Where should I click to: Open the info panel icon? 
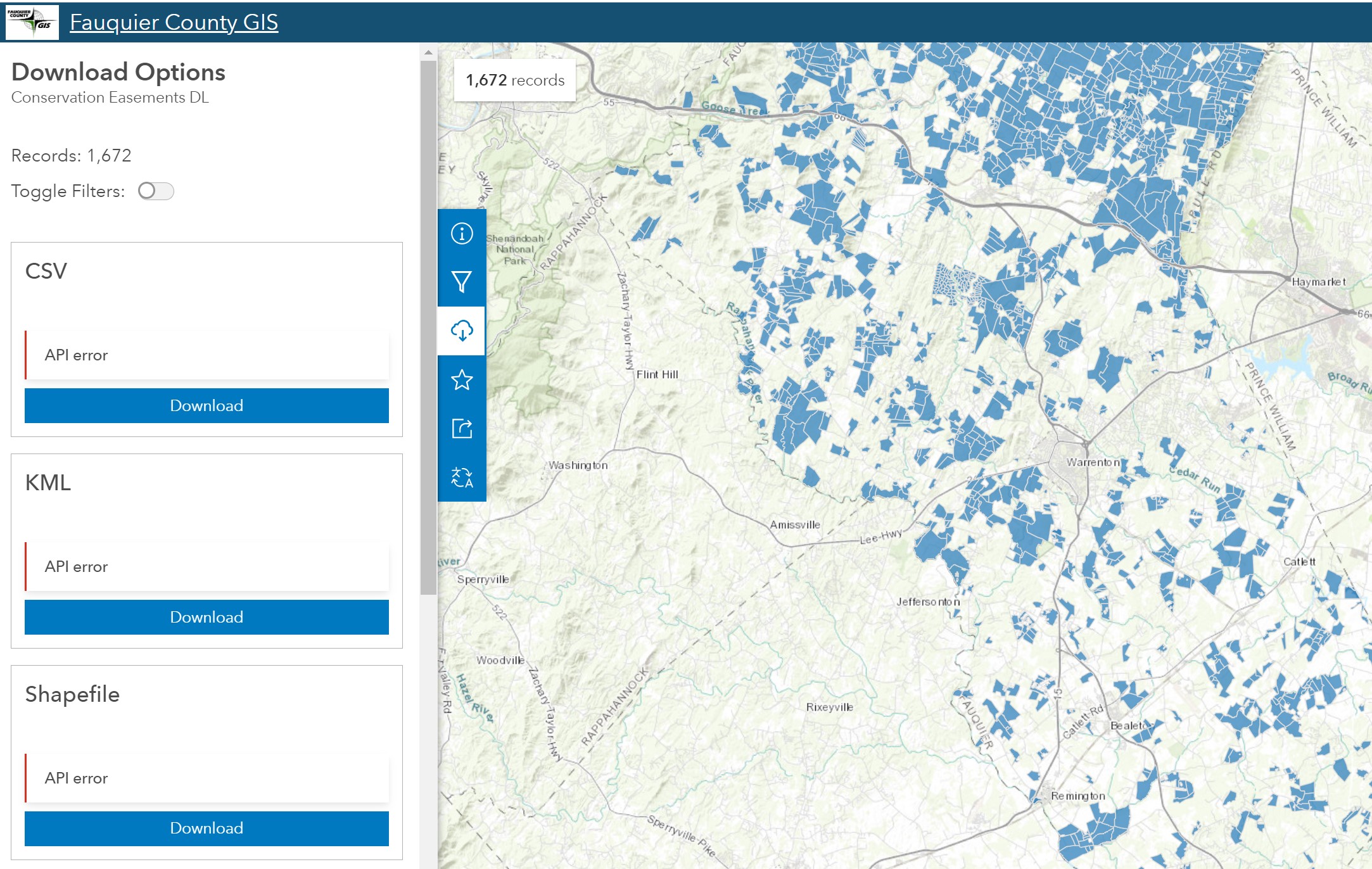462,234
